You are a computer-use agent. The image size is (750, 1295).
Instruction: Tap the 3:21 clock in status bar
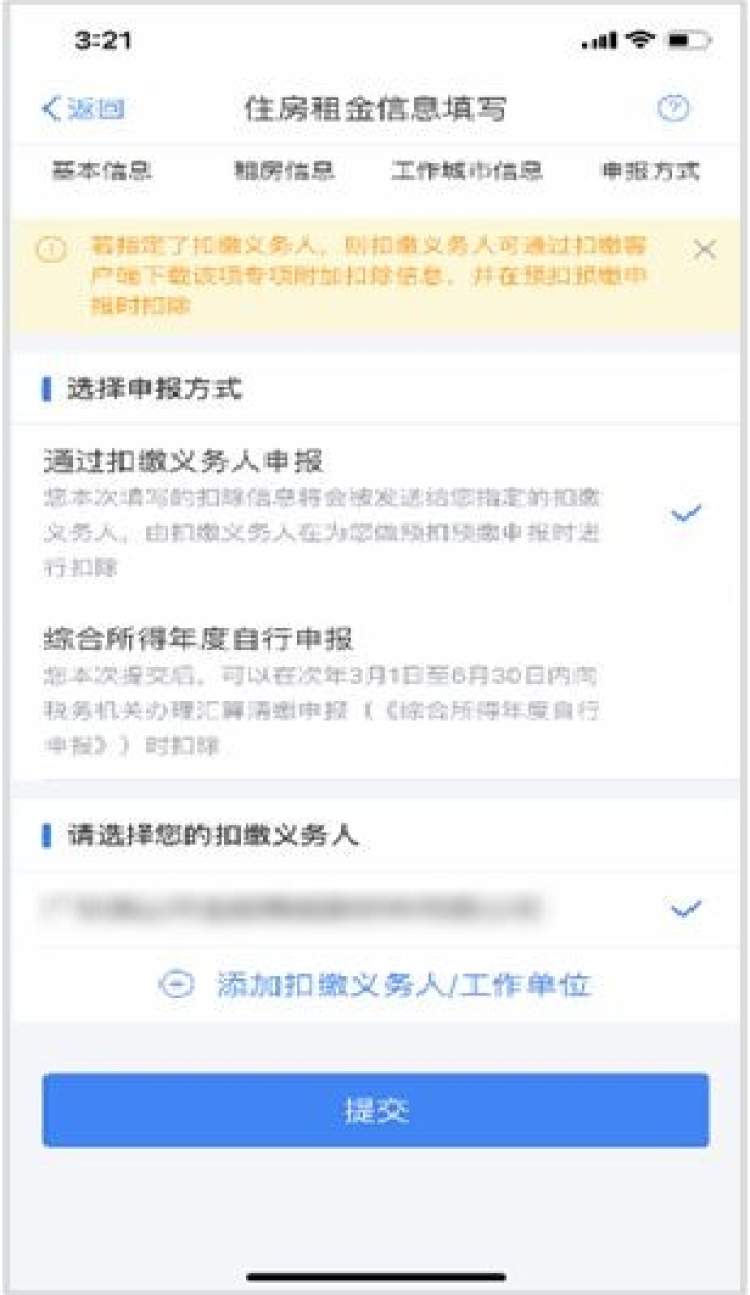point(102,41)
